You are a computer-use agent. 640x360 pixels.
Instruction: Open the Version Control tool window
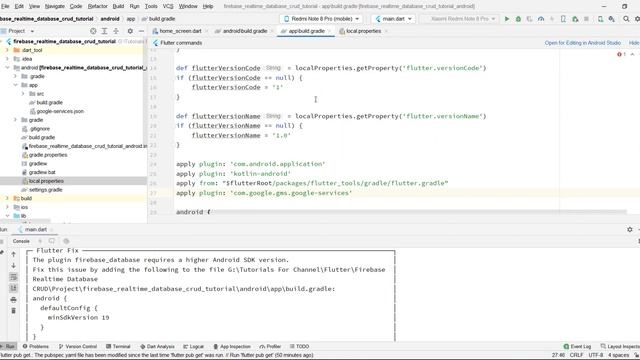[x=78, y=347]
